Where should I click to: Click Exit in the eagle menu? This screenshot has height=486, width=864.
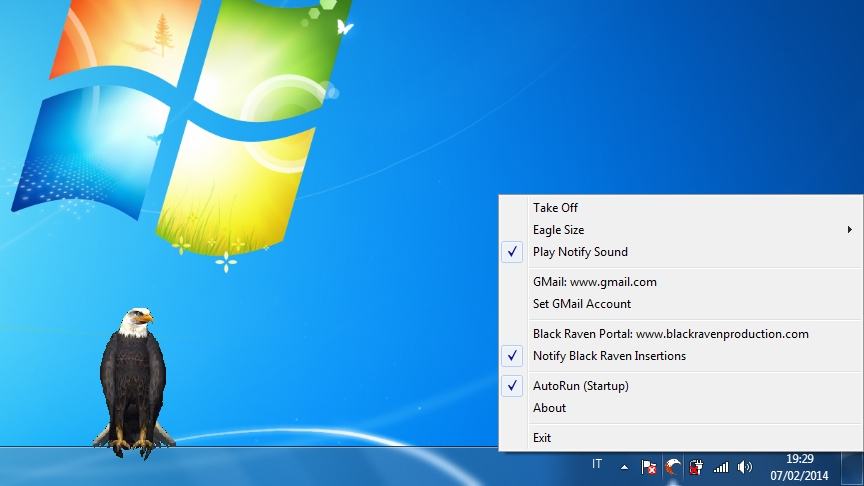tap(681, 438)
